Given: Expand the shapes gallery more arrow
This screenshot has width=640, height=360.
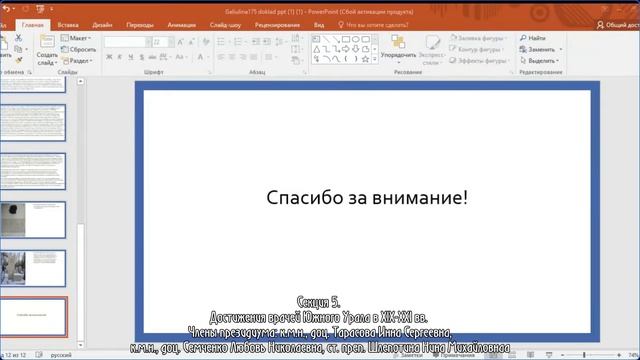Looking at the screenshot, I should tap(375, 60).
